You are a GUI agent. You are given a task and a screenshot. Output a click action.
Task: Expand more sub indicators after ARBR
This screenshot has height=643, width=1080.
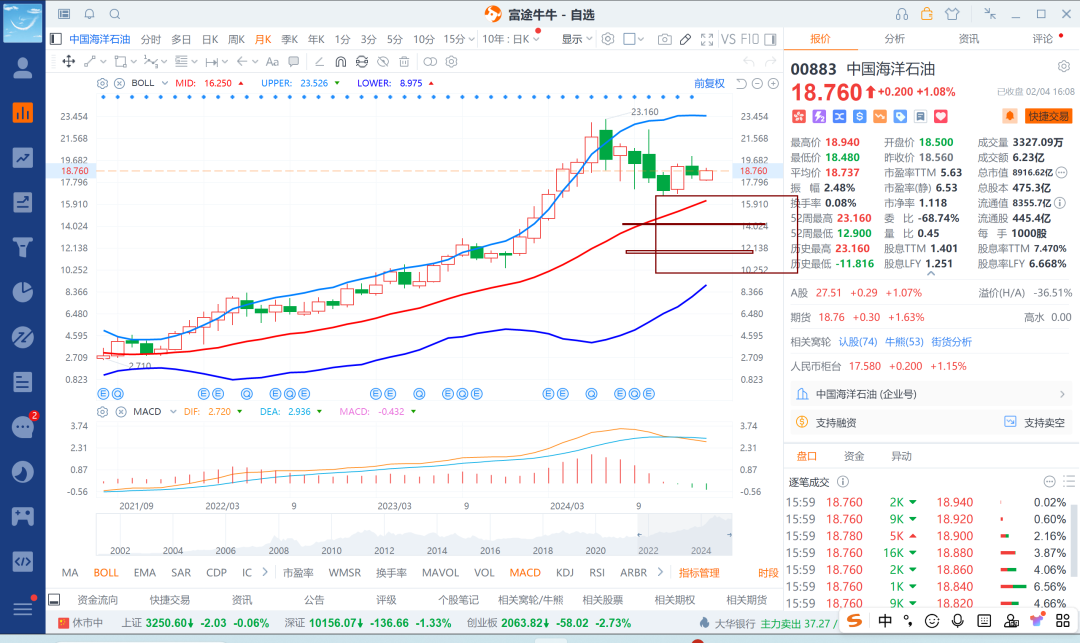(x=660, y=572)
